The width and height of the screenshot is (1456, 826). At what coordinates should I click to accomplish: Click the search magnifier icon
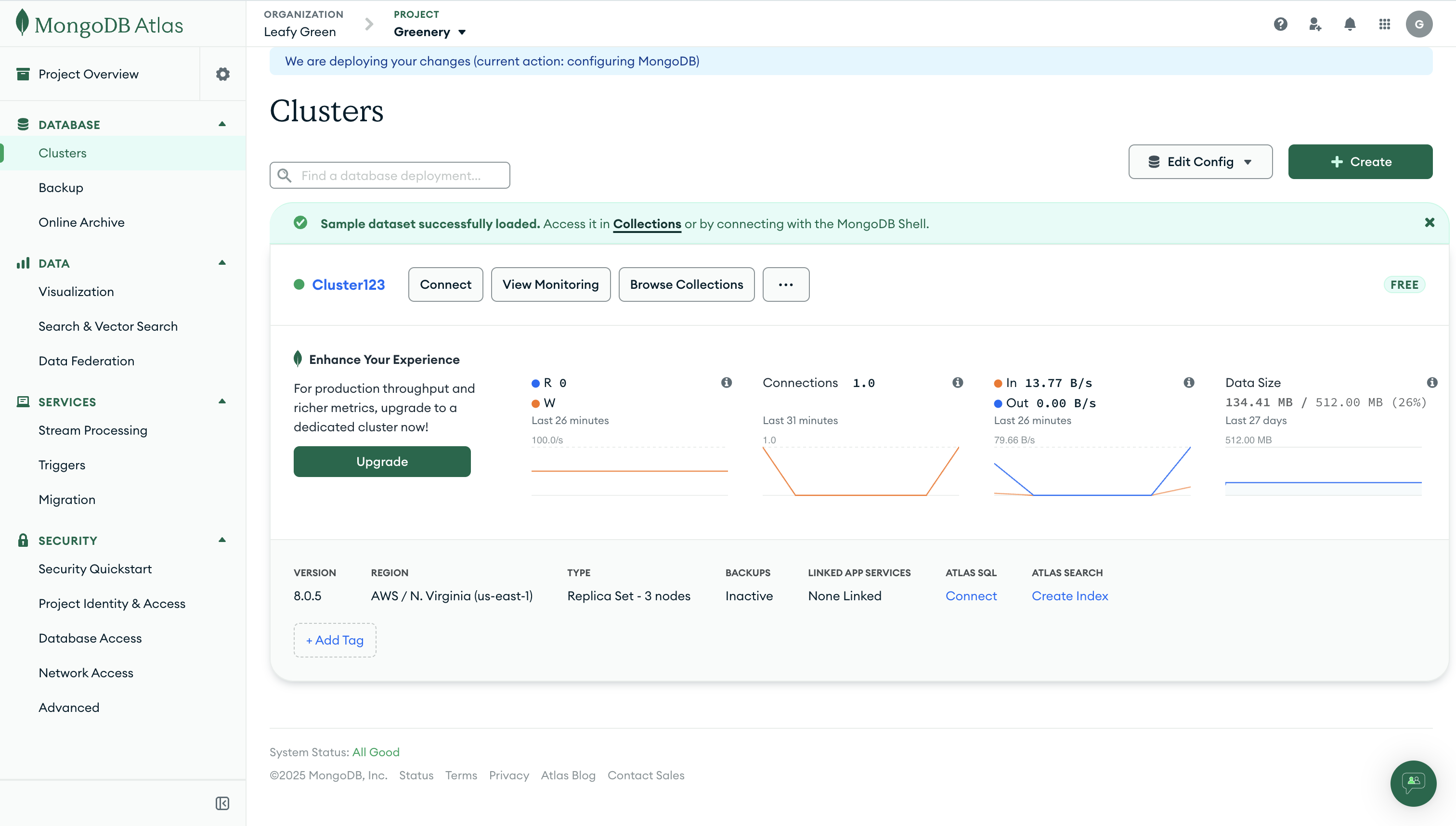pos(285,176)
